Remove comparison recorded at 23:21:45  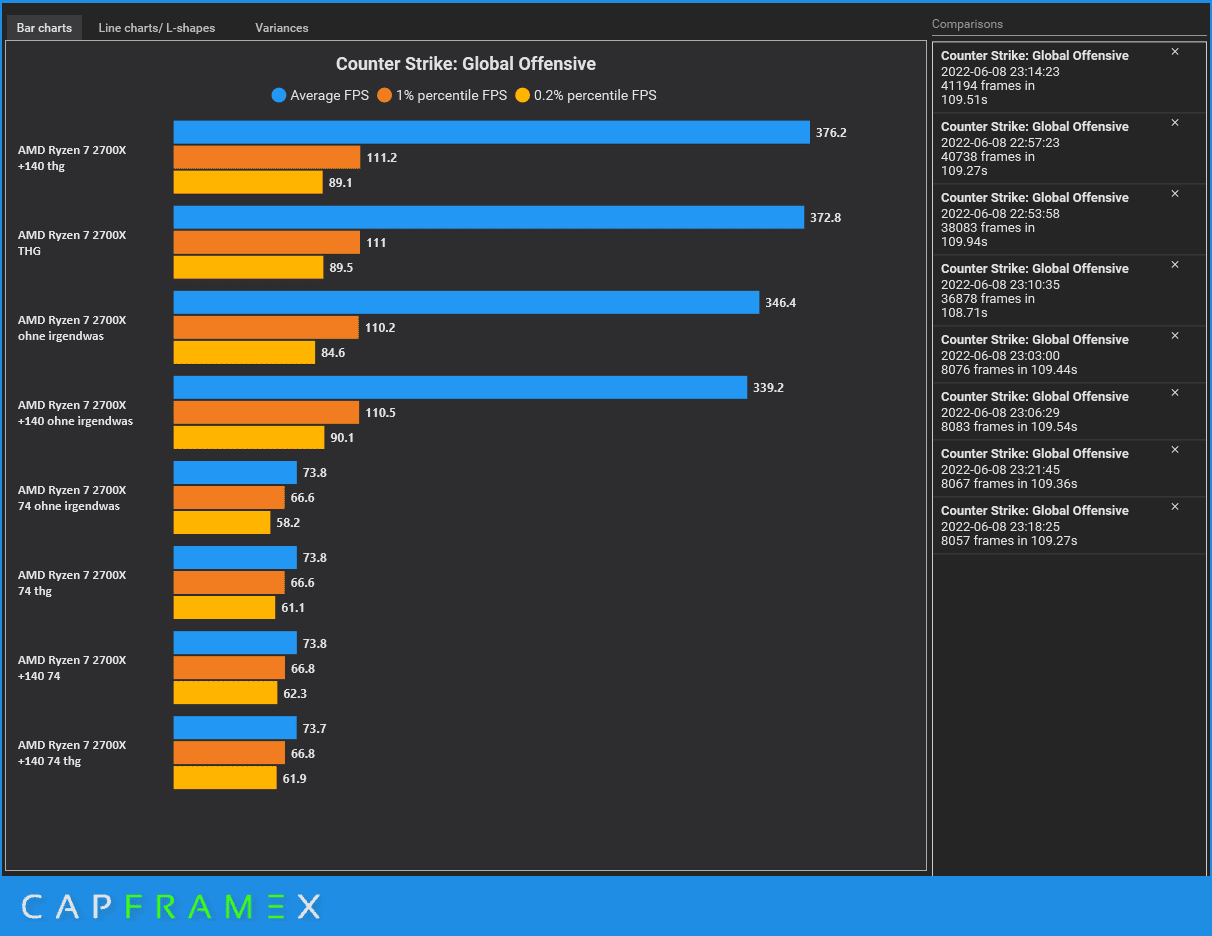pos(1175,449)
